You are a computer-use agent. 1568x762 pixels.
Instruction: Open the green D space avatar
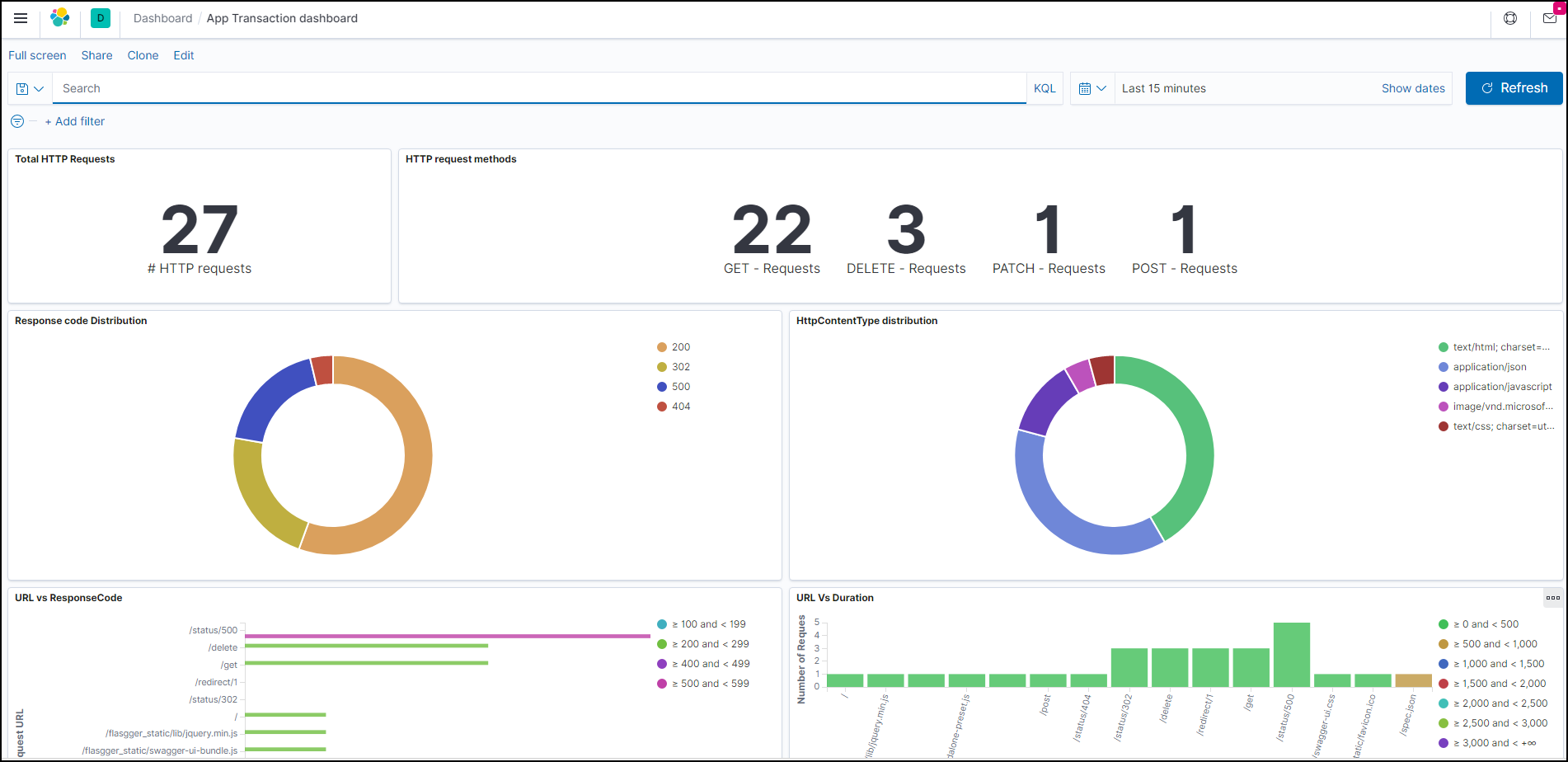click(x=101, y=18)
